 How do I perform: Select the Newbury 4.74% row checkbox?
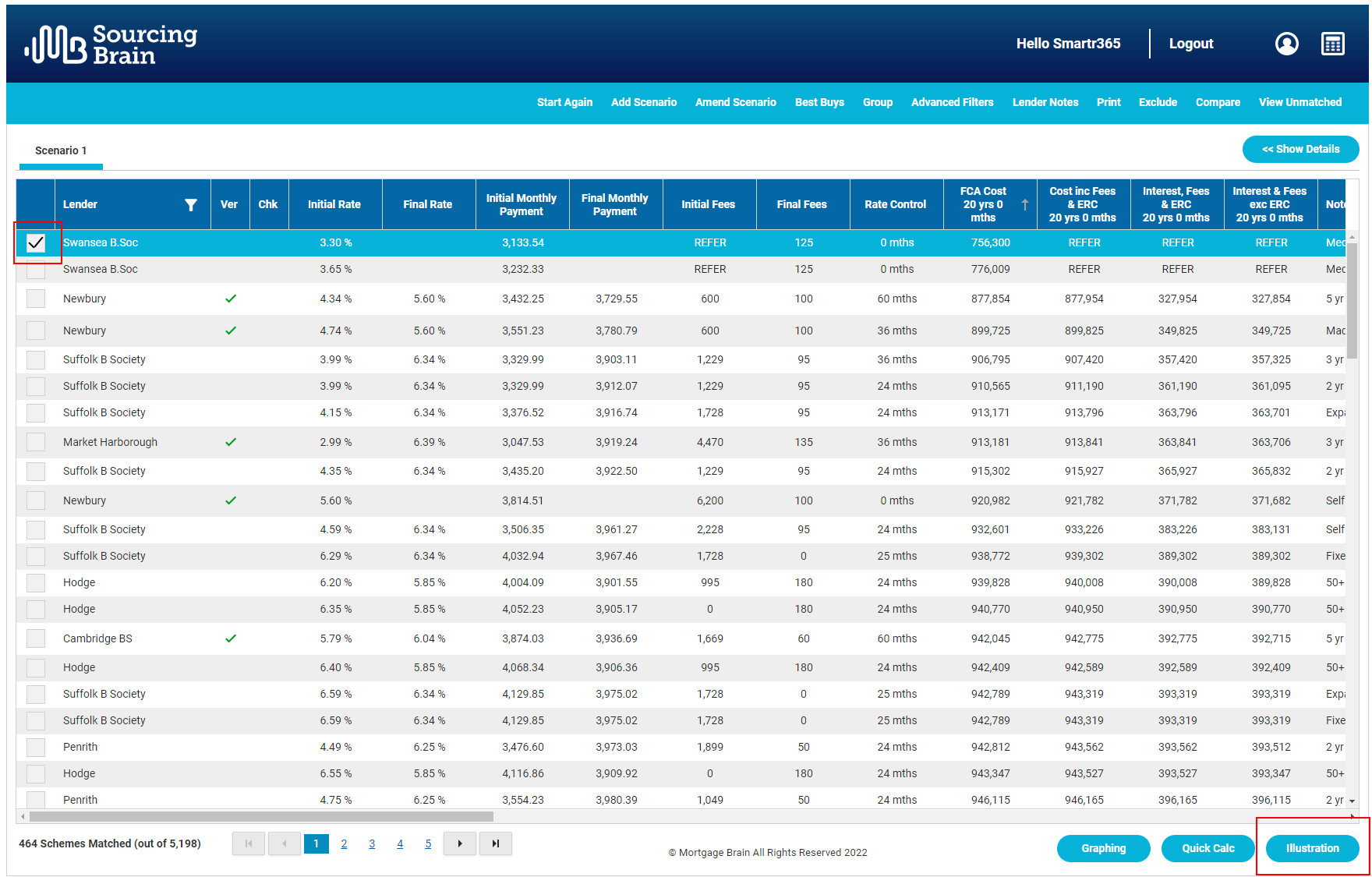coord(36,331)
